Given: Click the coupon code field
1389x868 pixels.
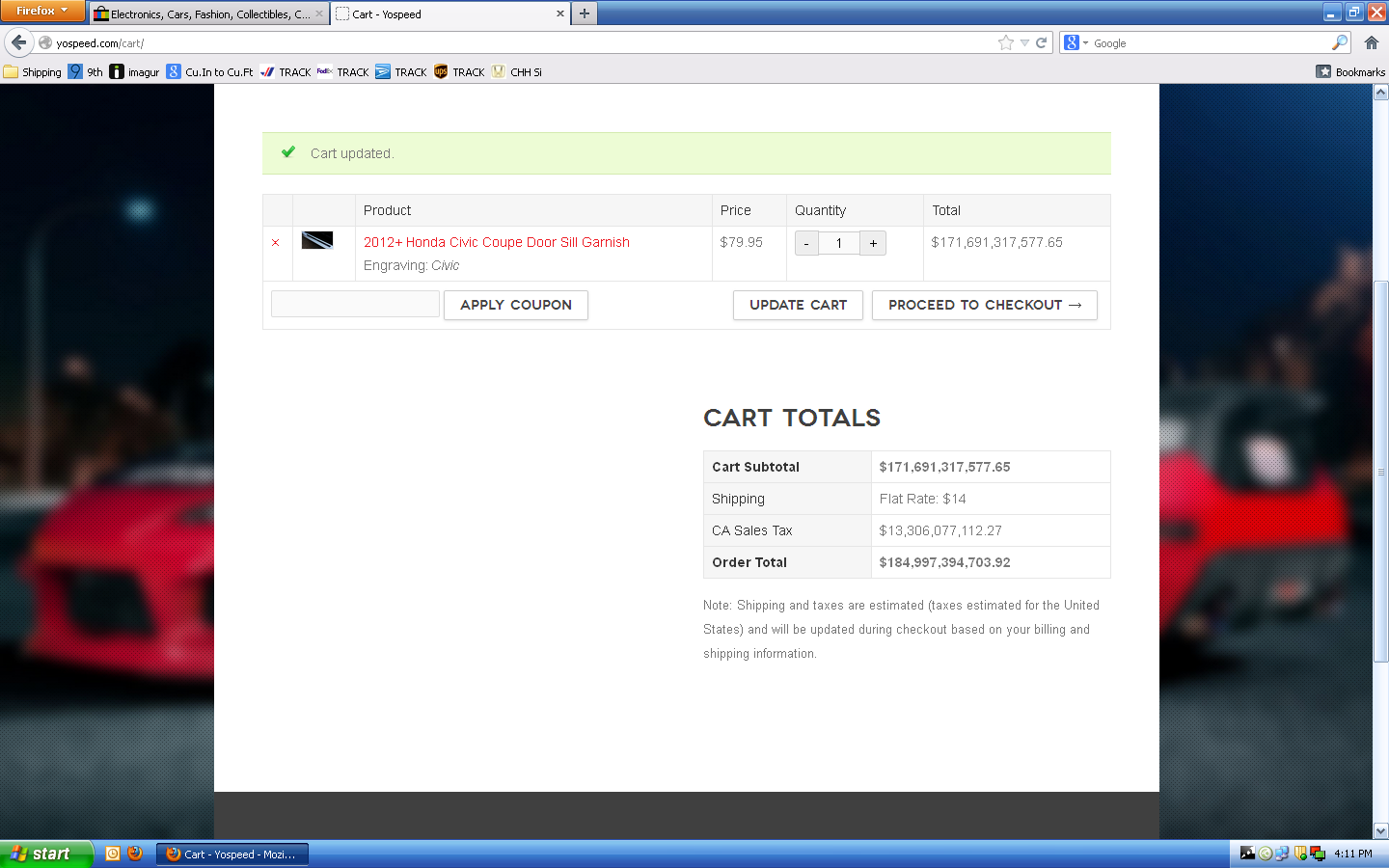Looking at the screenshot, I should click(x=355, y=304).
